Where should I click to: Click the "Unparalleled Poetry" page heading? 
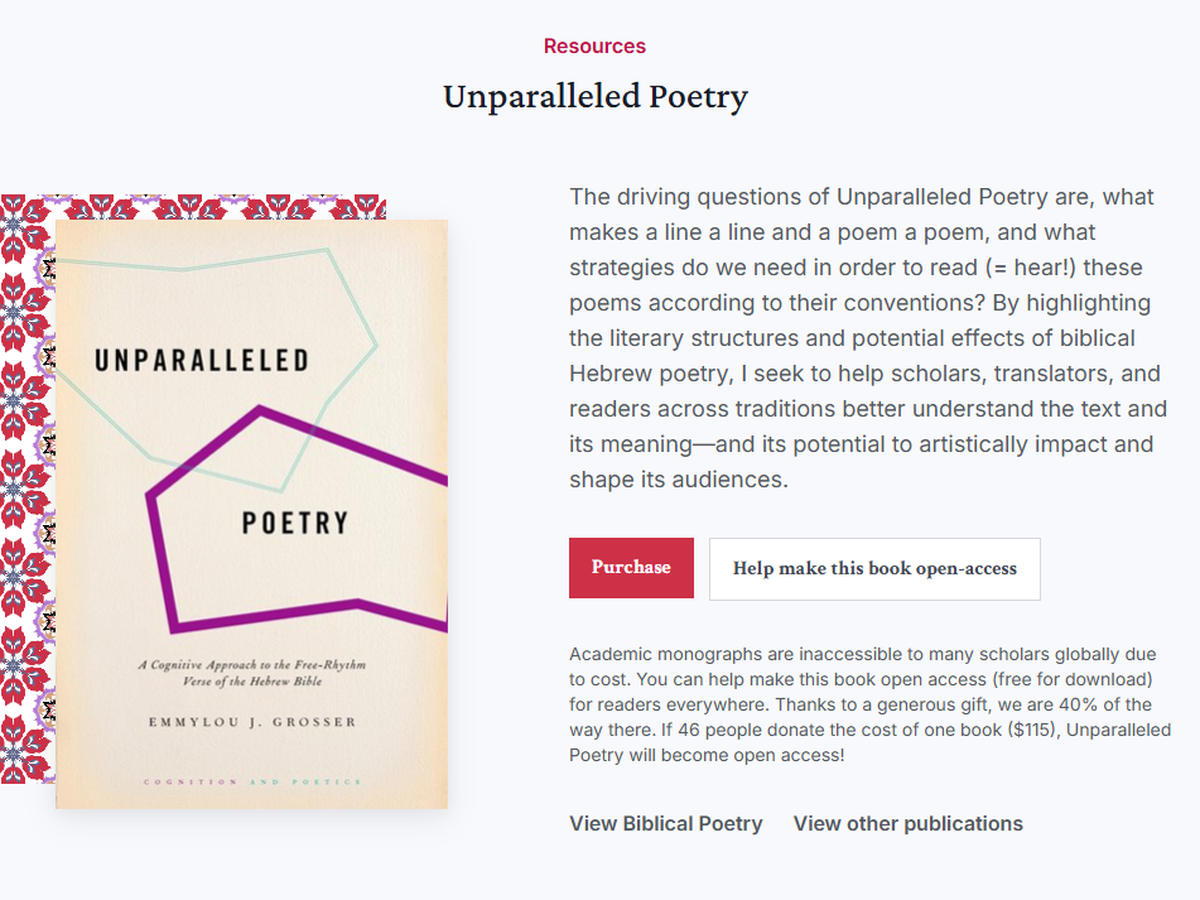click(x=595, y=97)
